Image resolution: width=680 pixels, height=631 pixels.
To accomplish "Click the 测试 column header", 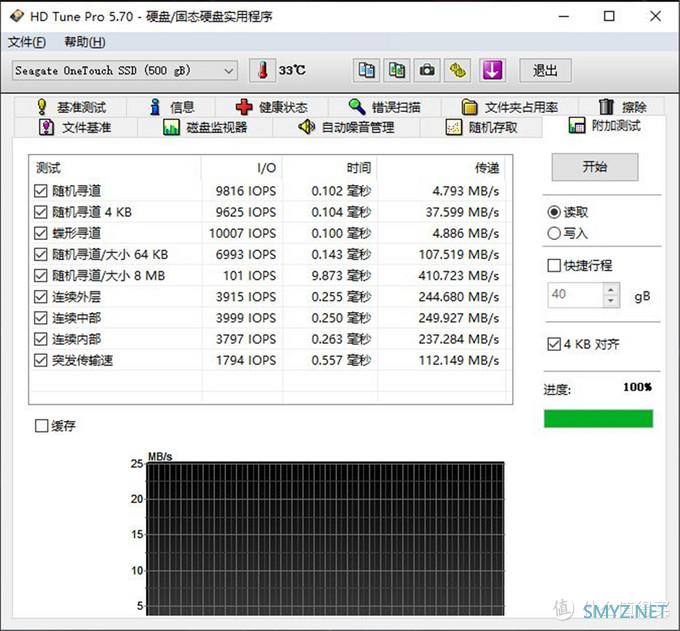I will (x=115, y=168).
